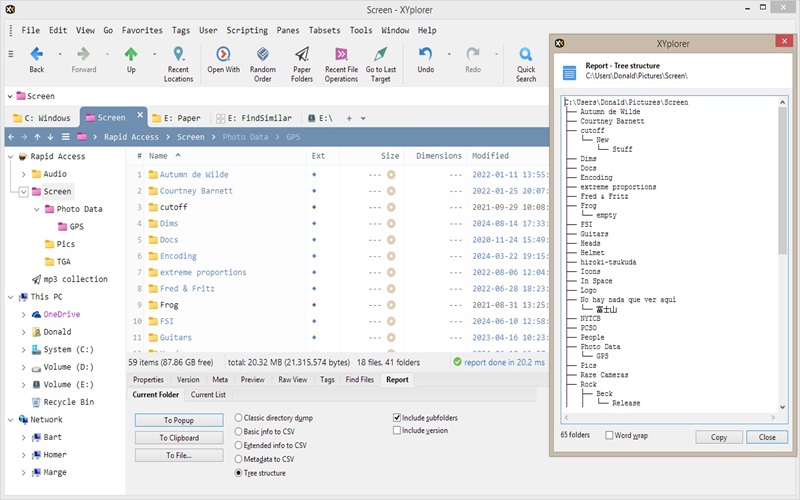Expand the Bart network node
This screenshot has width=800, height=500.
click(x=23, y=437)
